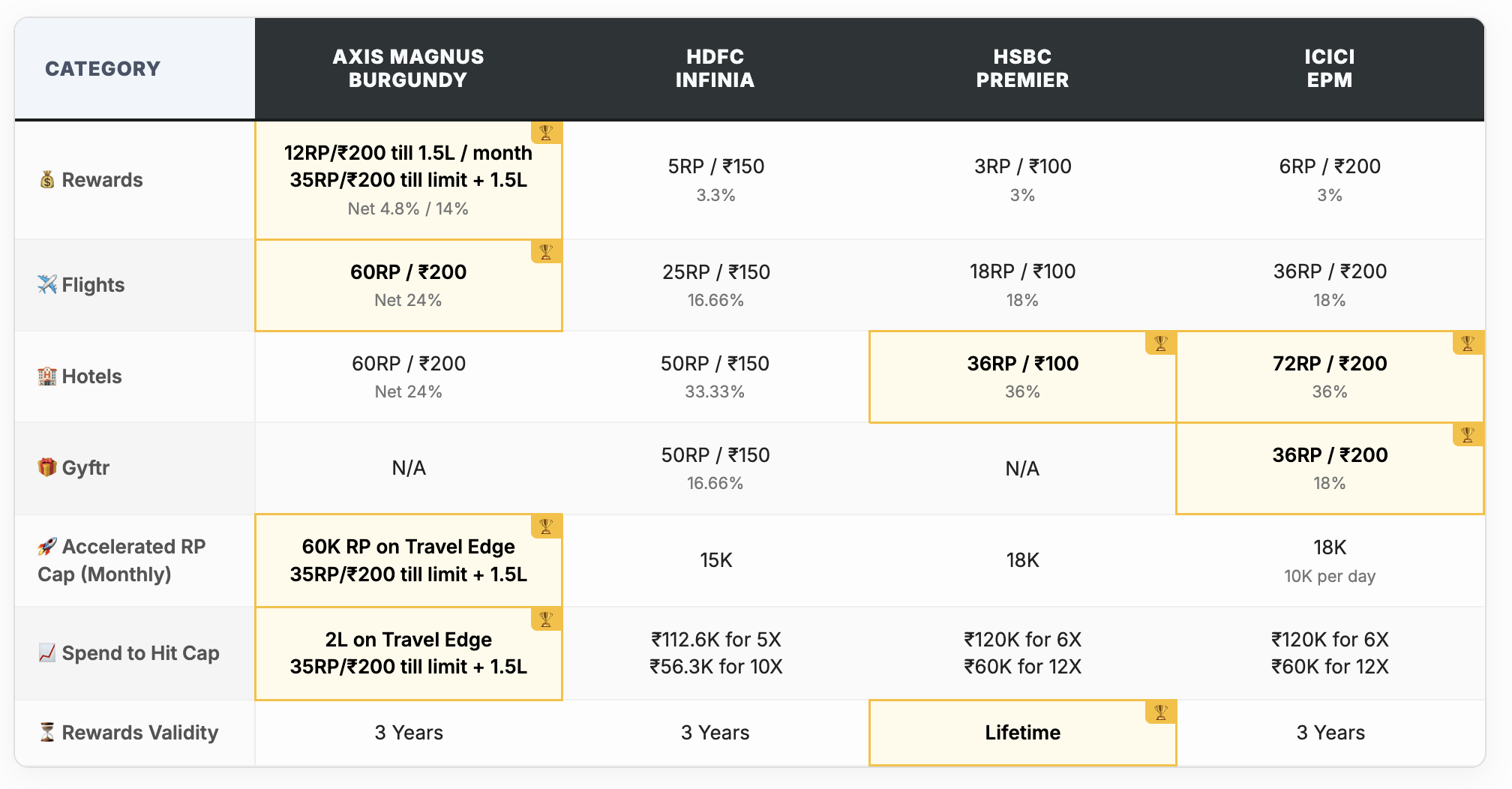This screenshot has width=1512, height=789.
Task: Click the Axis 60K RP on Travel Edge cell
Action: tap(408, 560)
